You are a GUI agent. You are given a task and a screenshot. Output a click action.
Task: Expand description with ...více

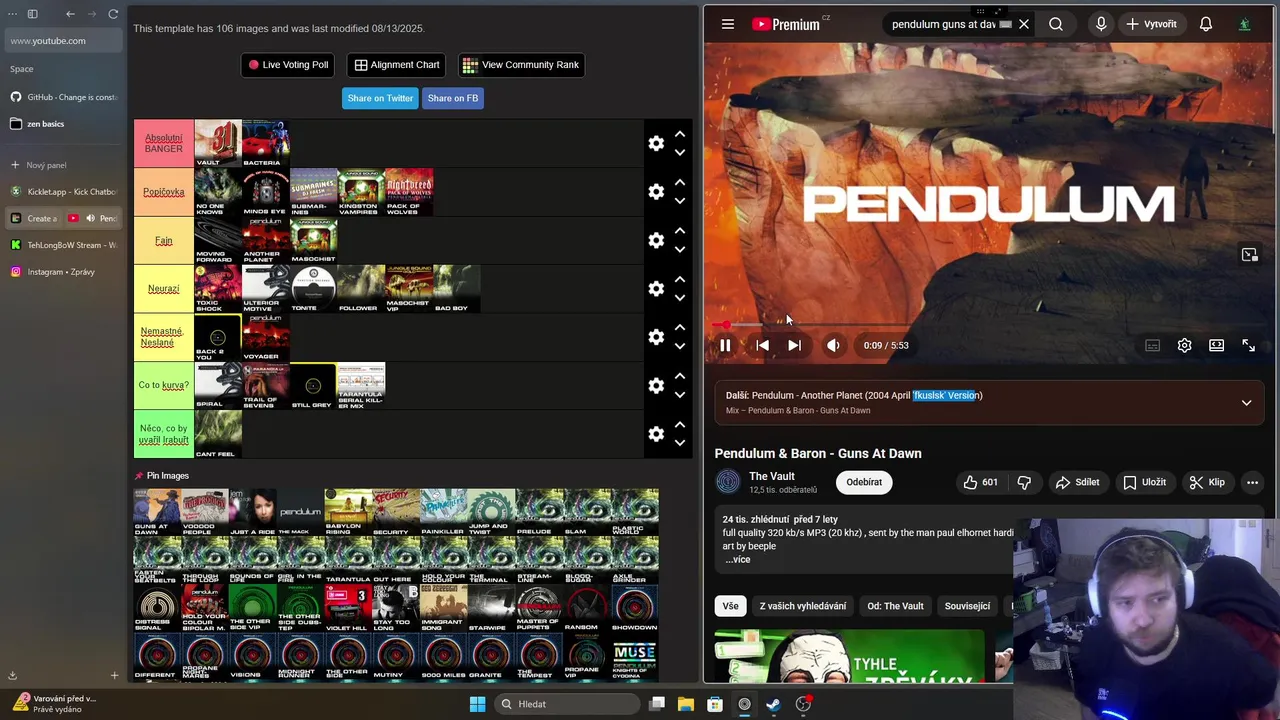(x=737, y=559)
